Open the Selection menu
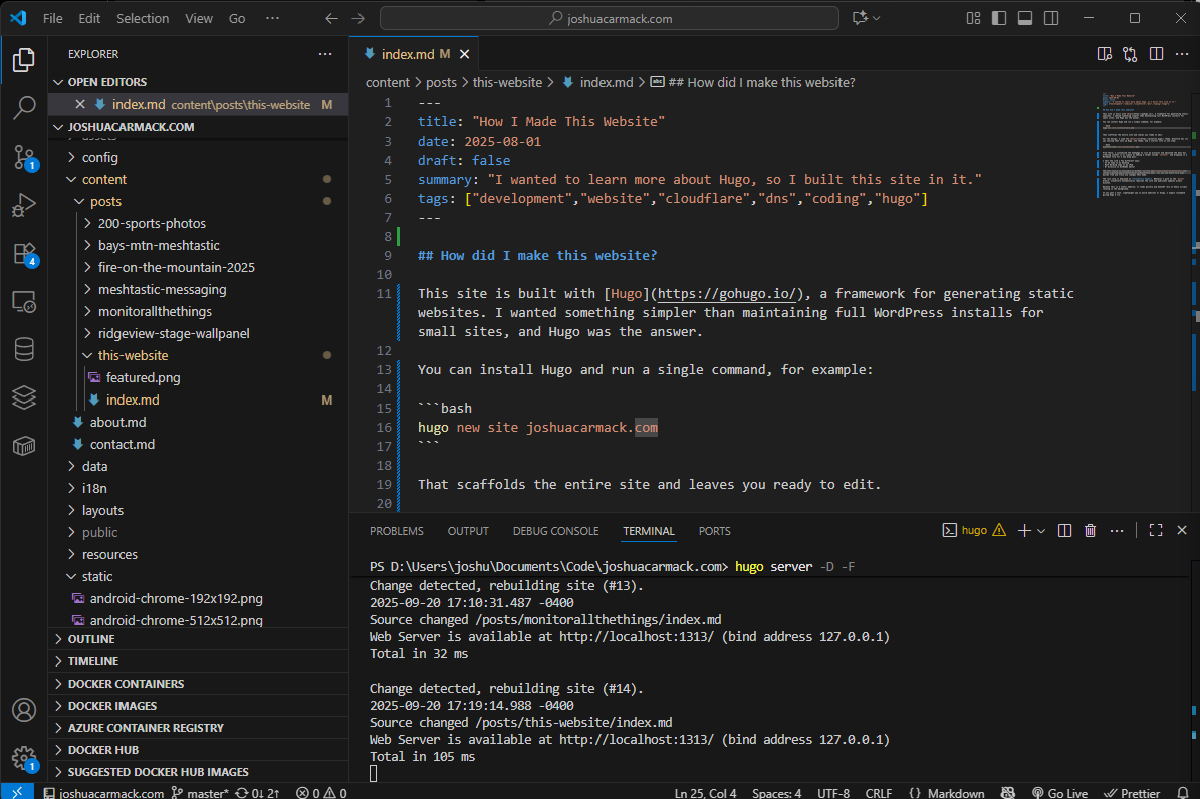The image size is (1200, 799). [142, 18]
